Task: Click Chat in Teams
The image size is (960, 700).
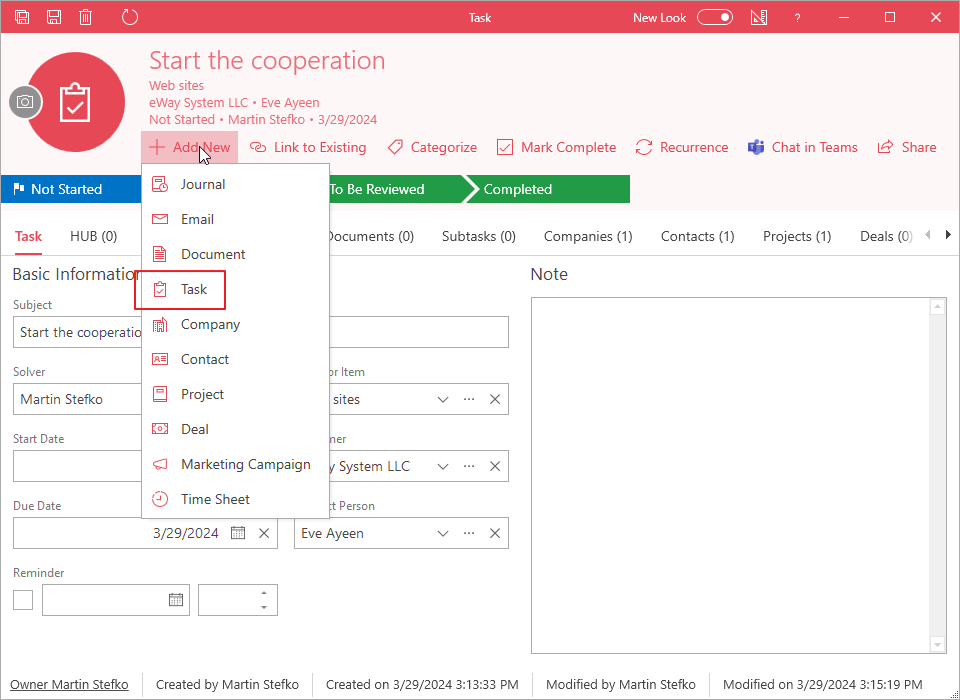Action: [x=802, y=147]
